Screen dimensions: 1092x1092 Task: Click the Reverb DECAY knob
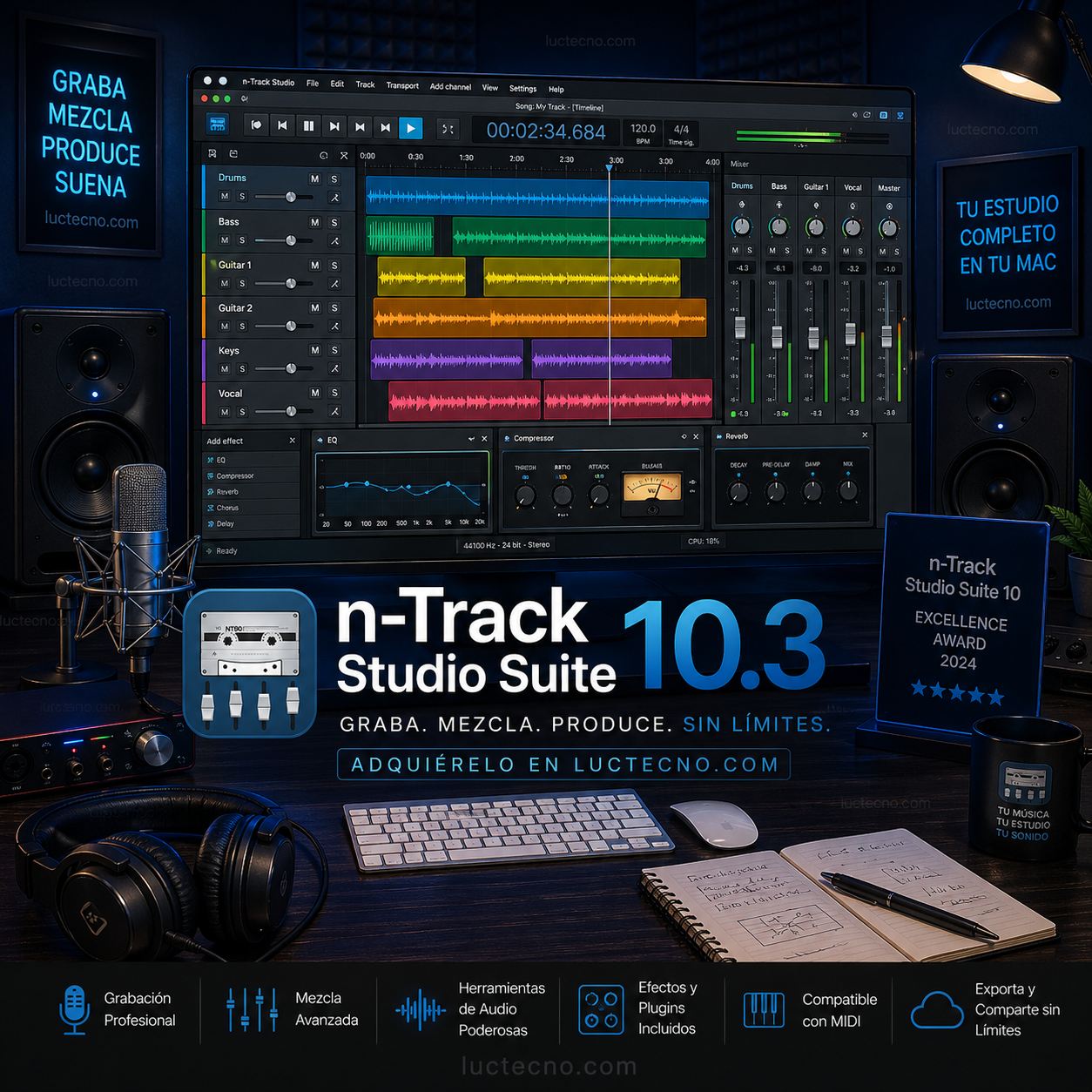click(x=738, y=492)
